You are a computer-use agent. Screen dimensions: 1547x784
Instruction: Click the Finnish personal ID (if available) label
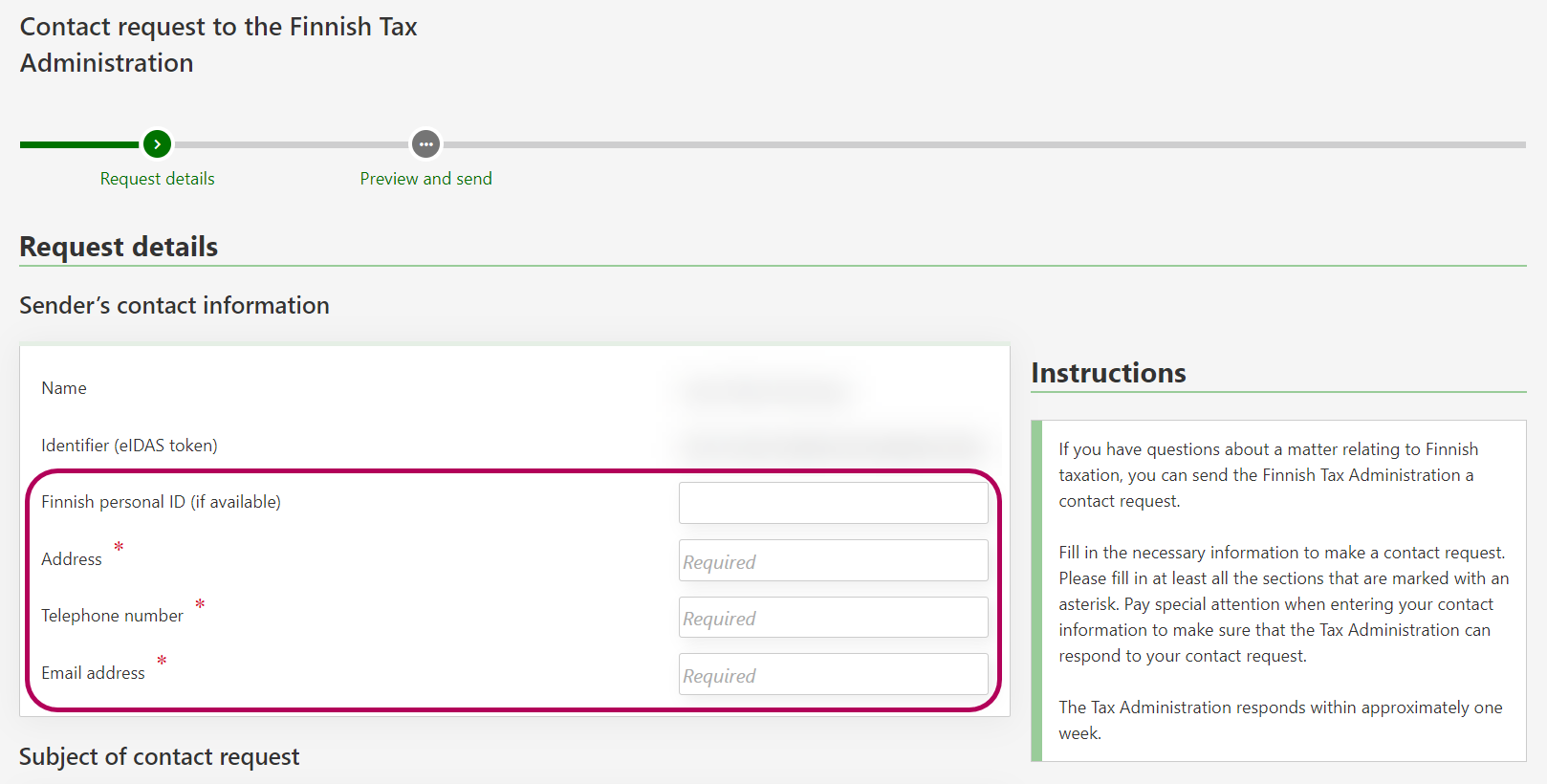(x=161, y=502)
